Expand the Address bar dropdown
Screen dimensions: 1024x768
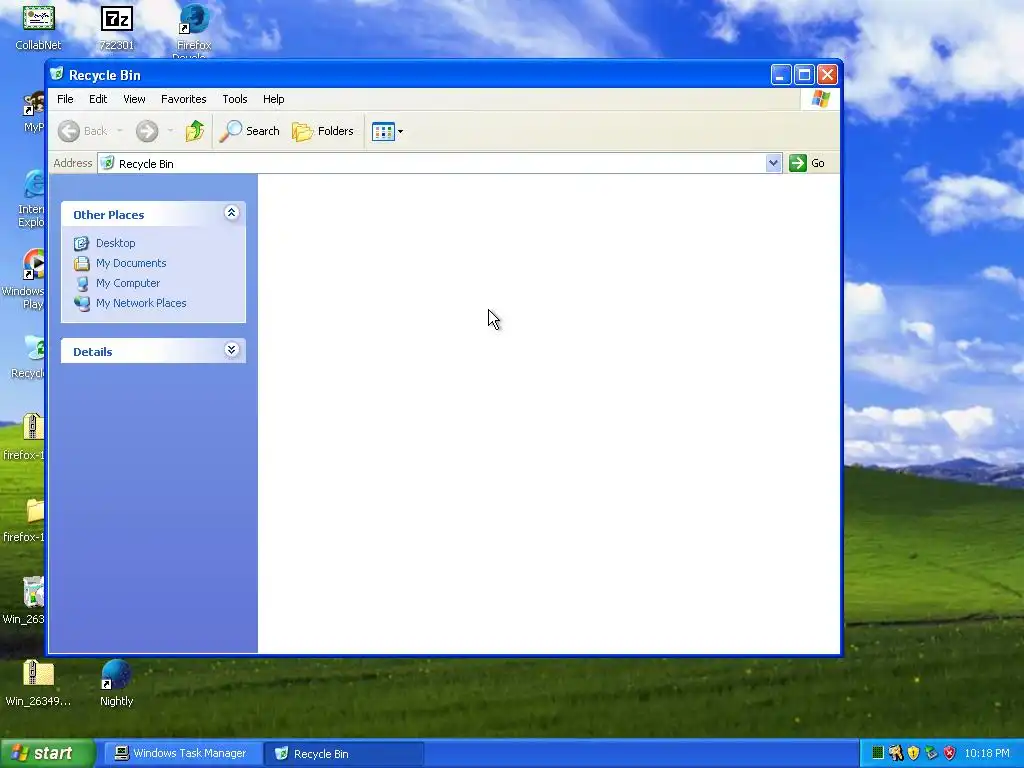click(773, 163)
